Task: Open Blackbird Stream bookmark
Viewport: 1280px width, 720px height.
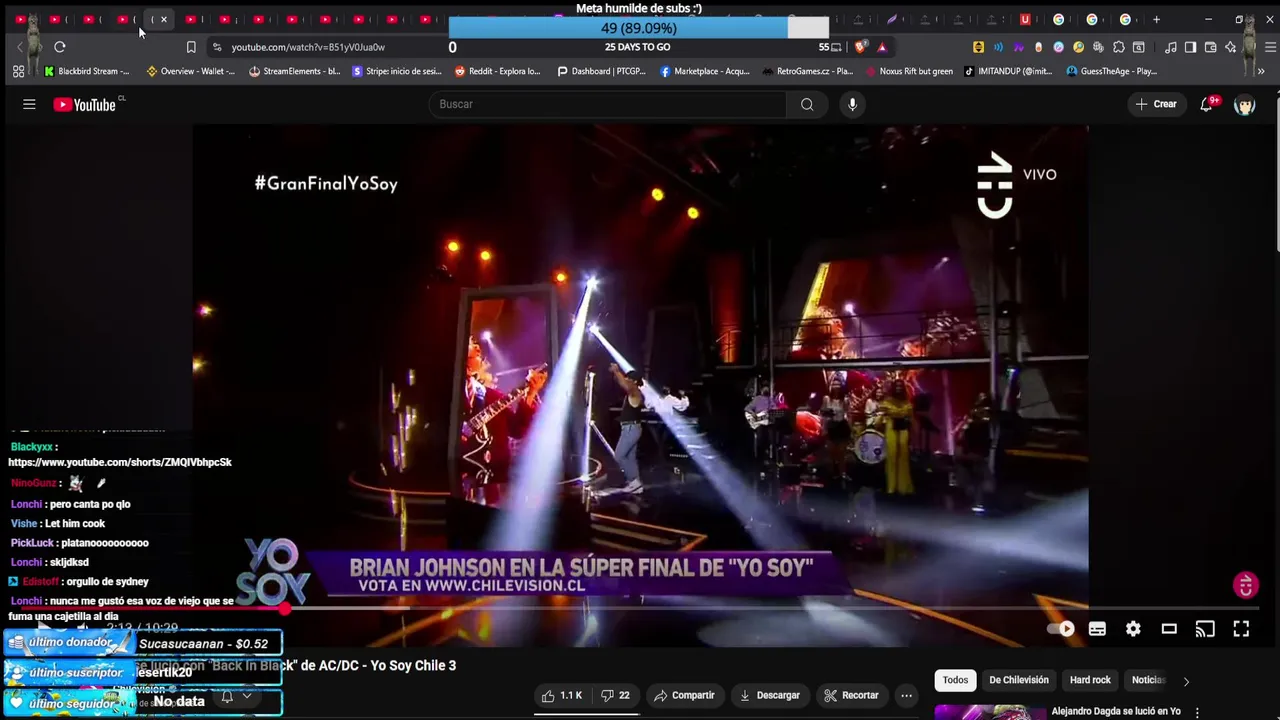Action: point(87,71)
